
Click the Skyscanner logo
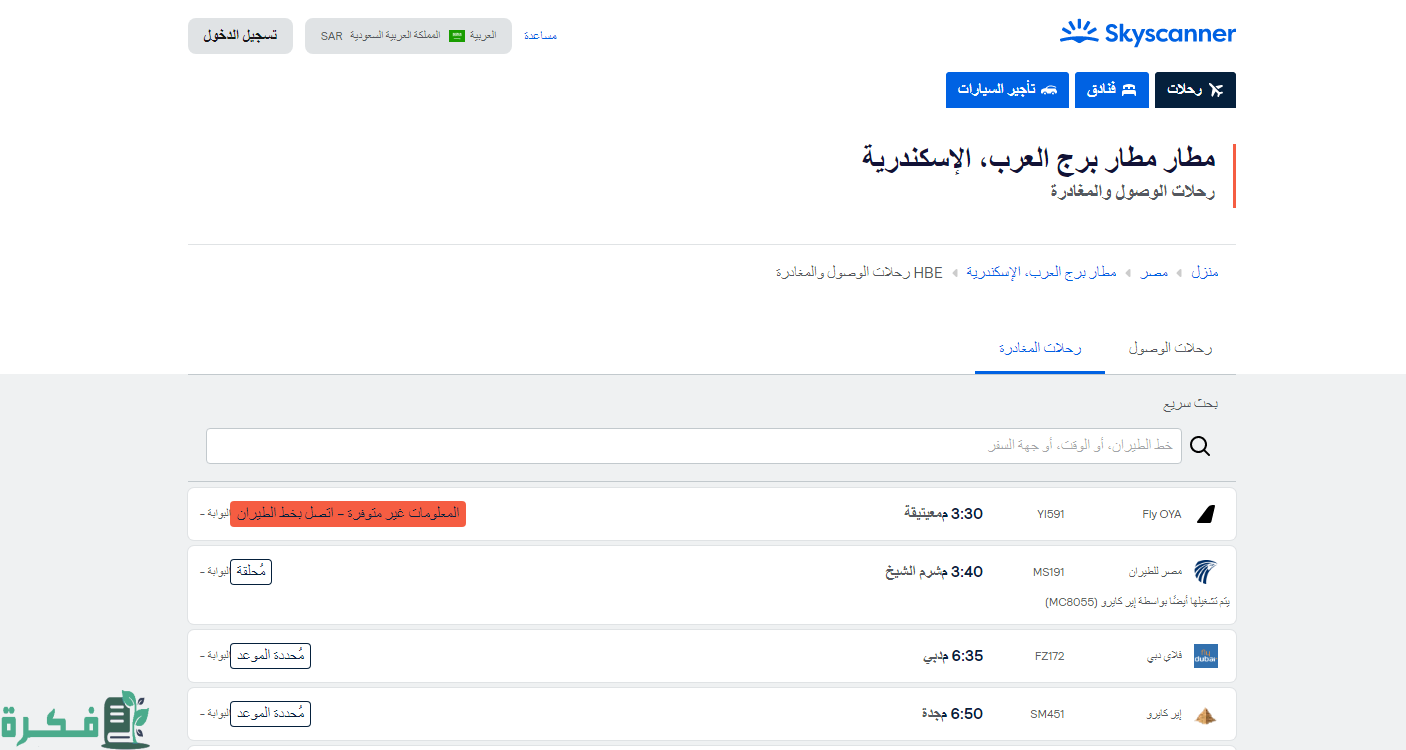1147,34
